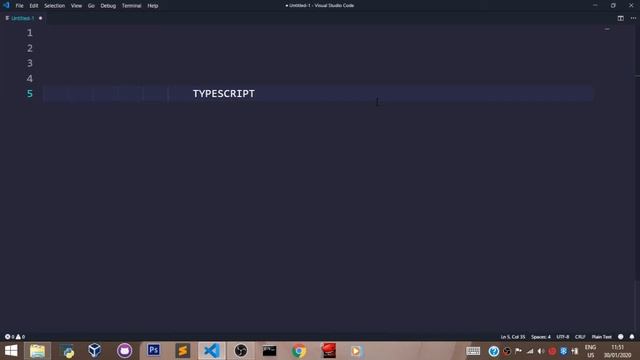
Task: Click the VS Code logo in title bar
Action: click(x=6, y=5)
